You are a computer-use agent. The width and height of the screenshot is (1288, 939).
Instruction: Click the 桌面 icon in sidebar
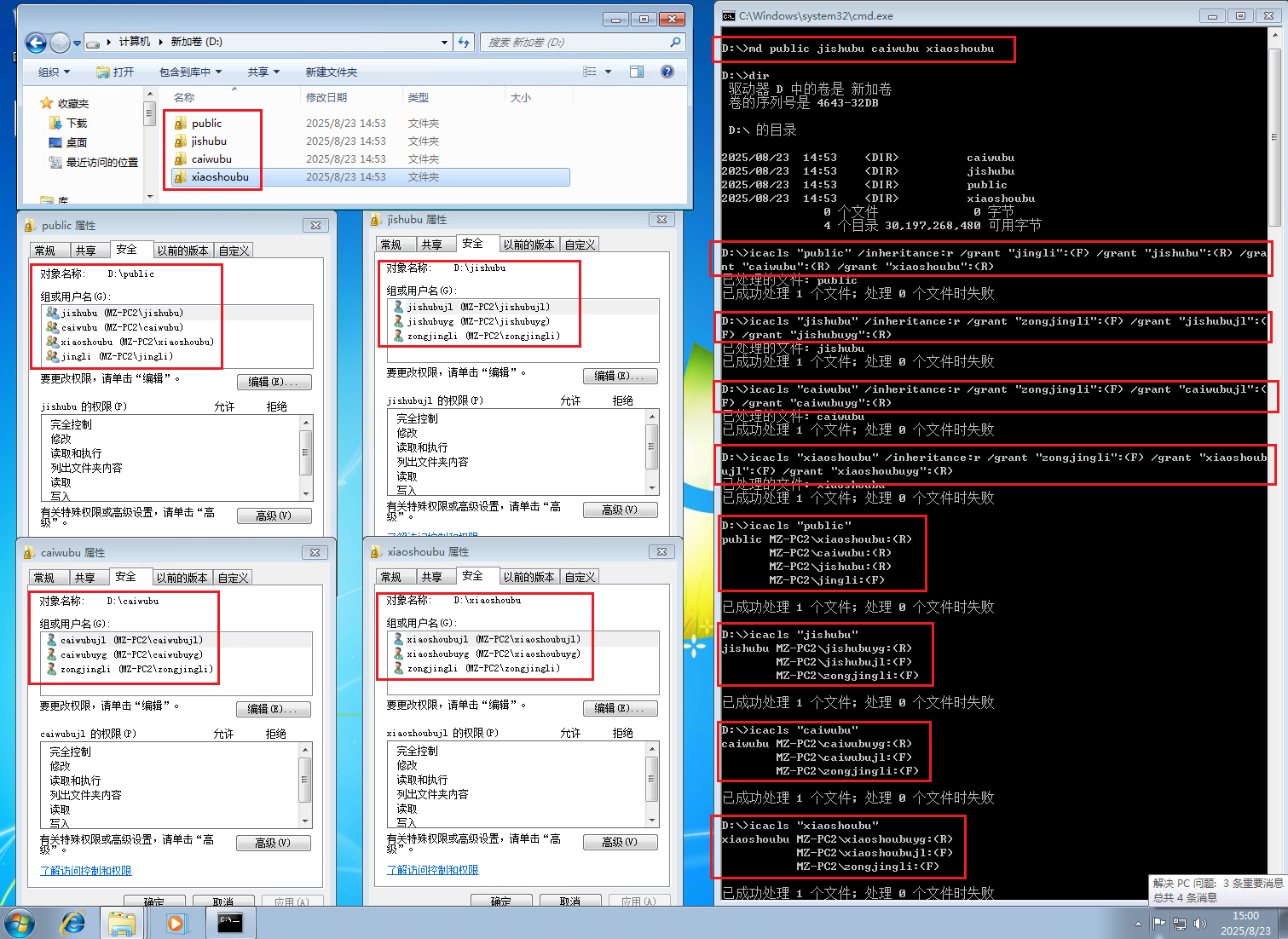pyautogui.click(x=55, y=142)
